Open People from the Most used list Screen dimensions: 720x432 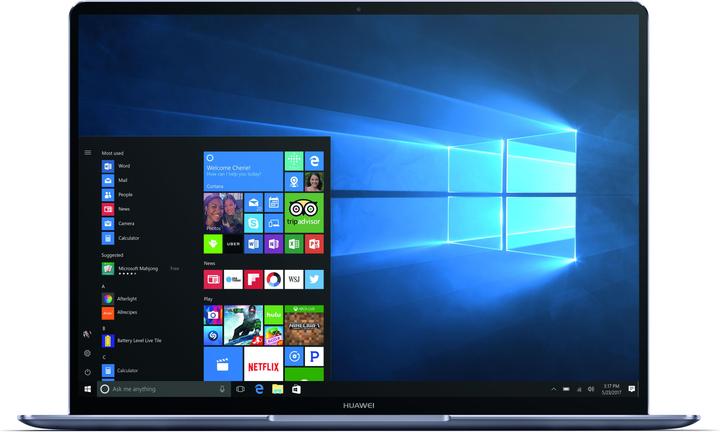pos(117,195)
